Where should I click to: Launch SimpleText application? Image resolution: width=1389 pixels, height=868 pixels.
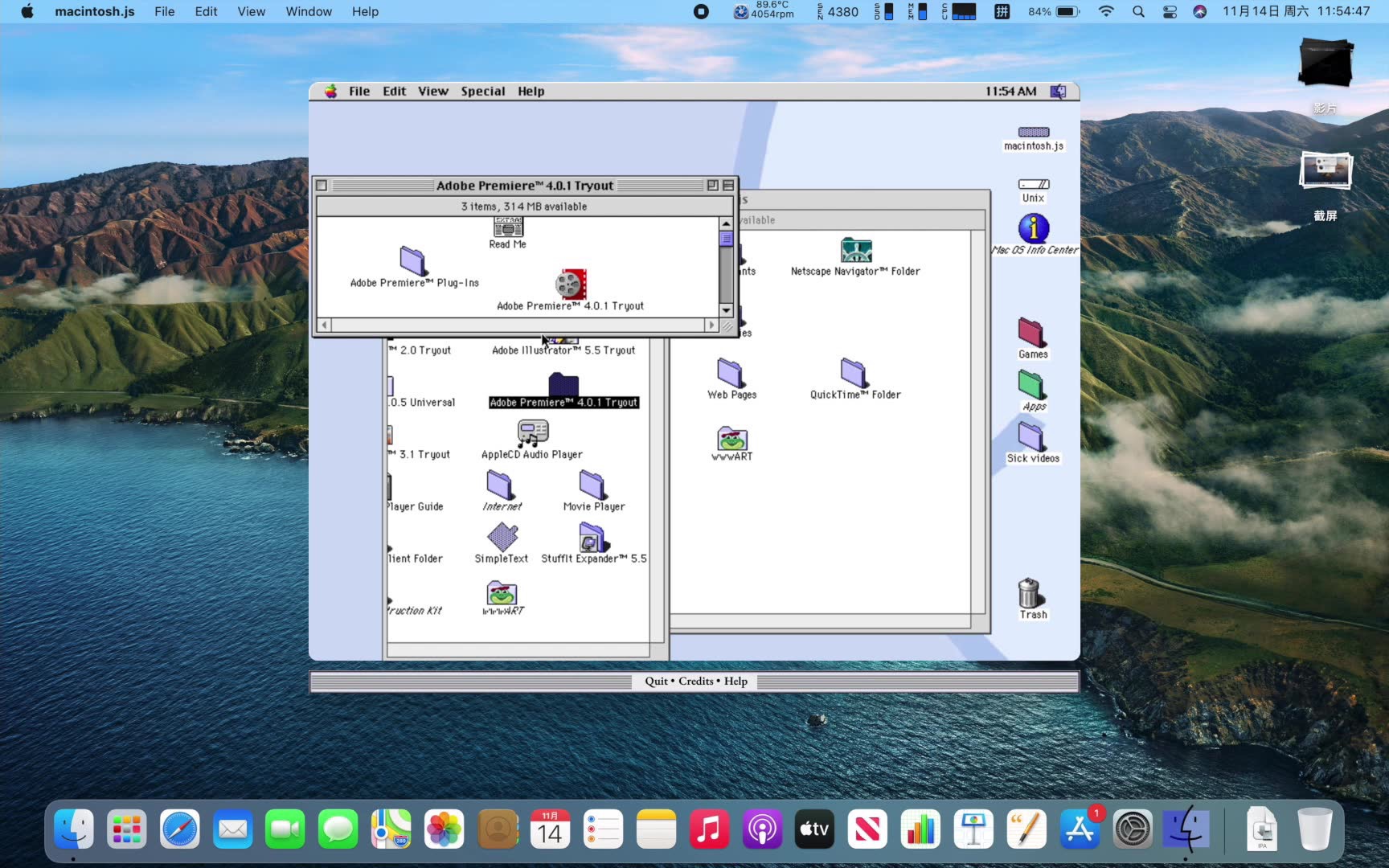coord(502,537)
